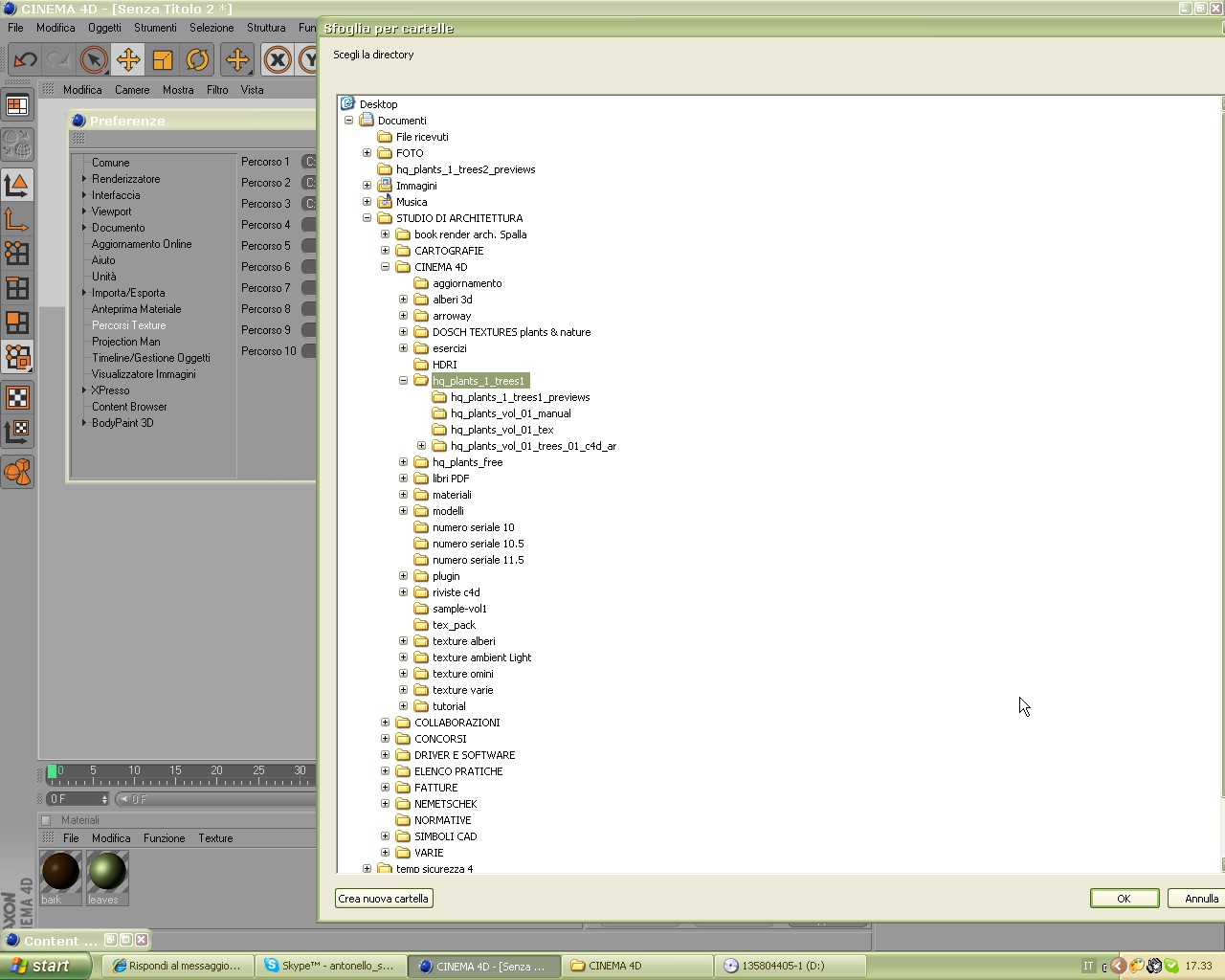Activate the Scale tool
1225x980 pixels.
point(162,60)
